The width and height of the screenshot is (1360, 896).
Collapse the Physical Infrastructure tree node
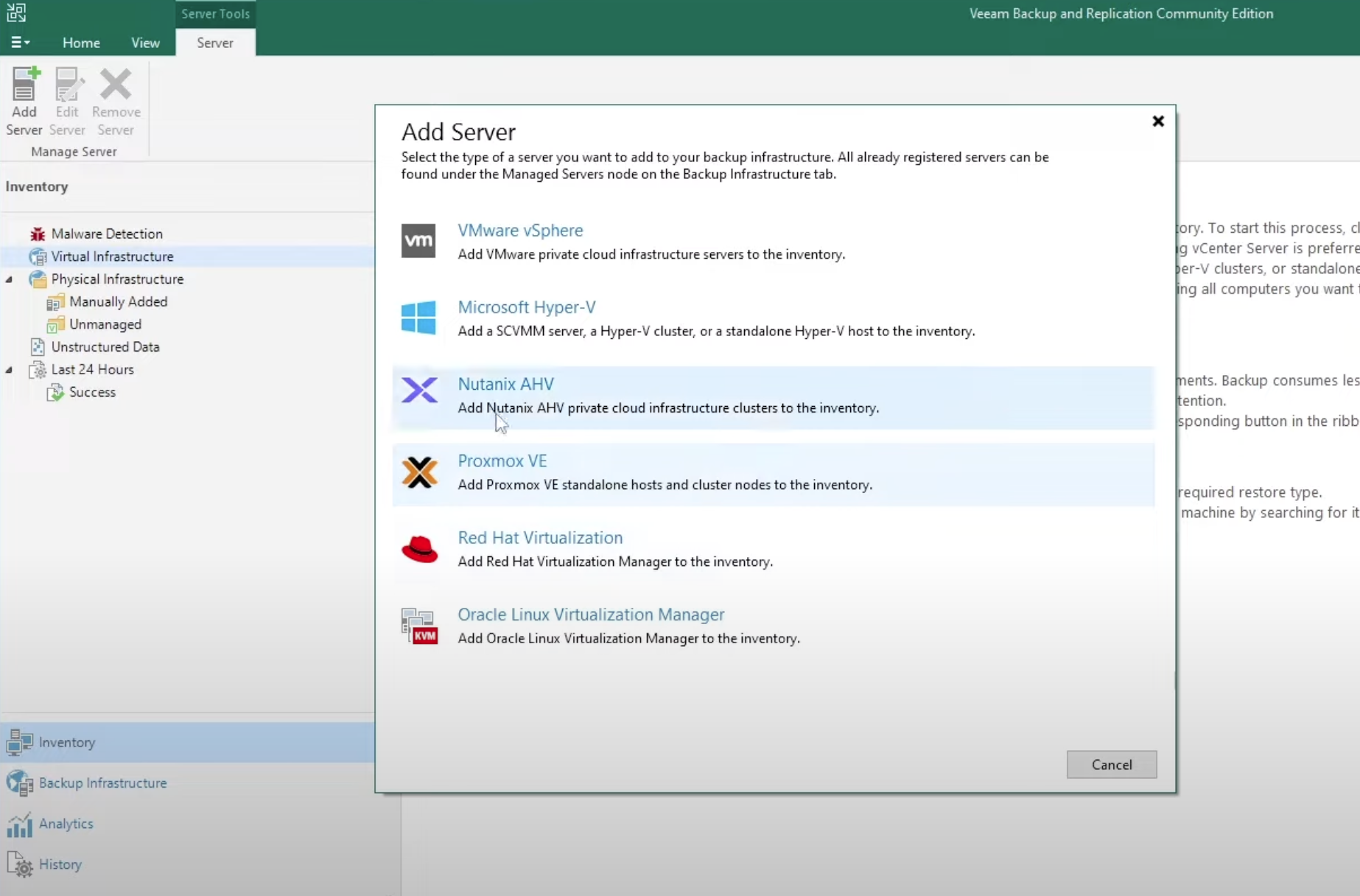(10, 279)
